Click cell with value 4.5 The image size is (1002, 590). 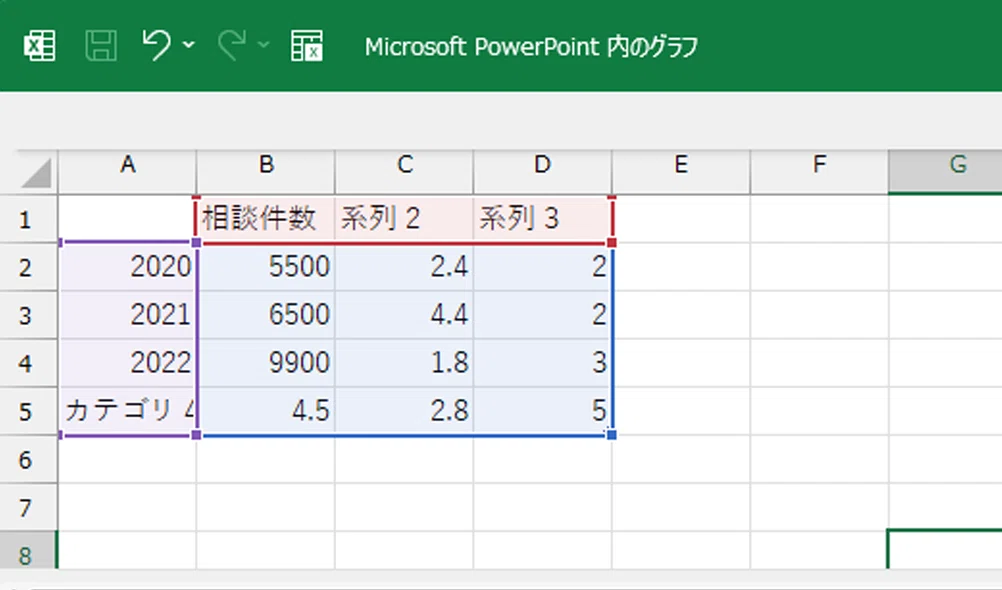tap(266, 411)
